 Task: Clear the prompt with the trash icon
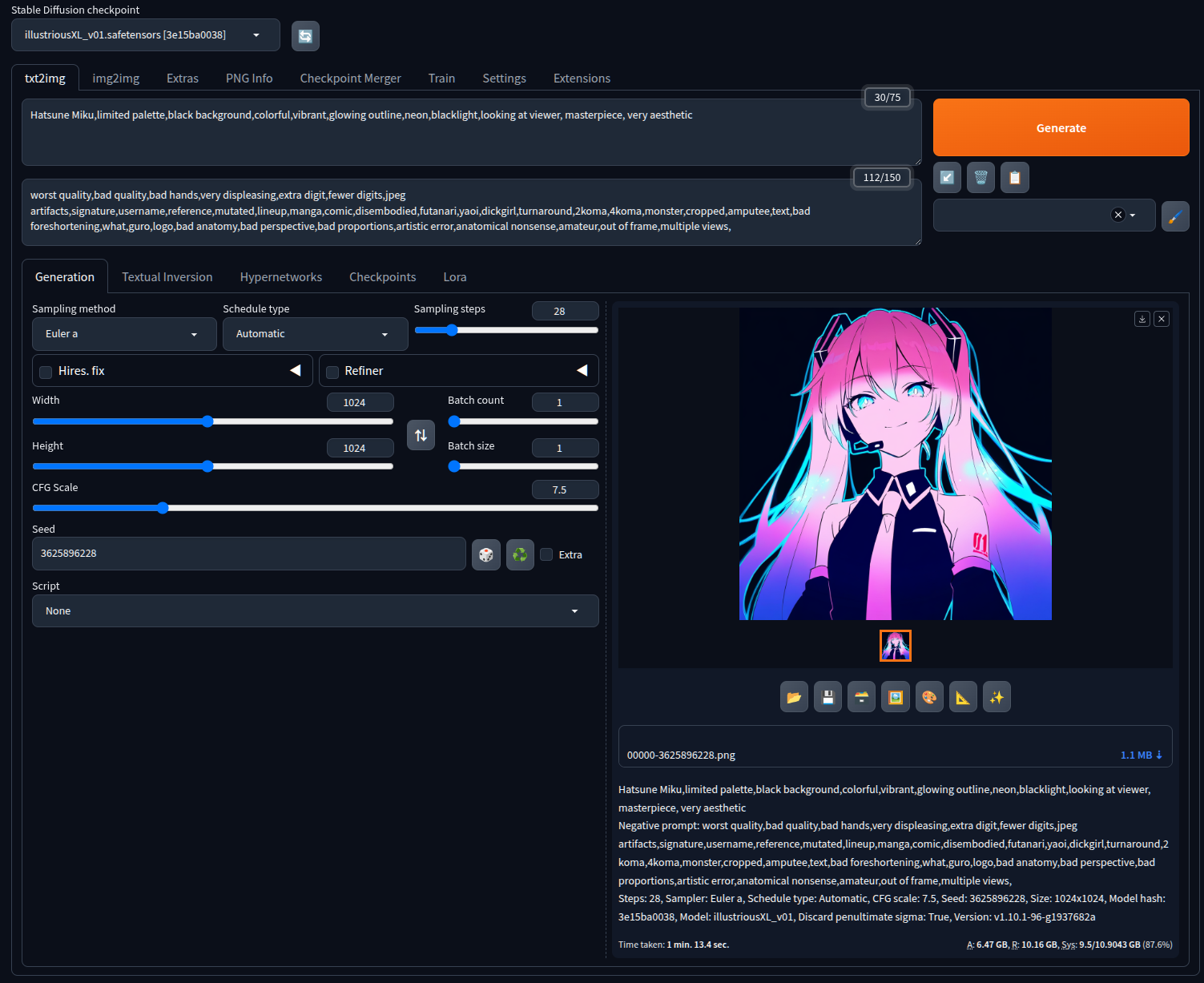981,178
